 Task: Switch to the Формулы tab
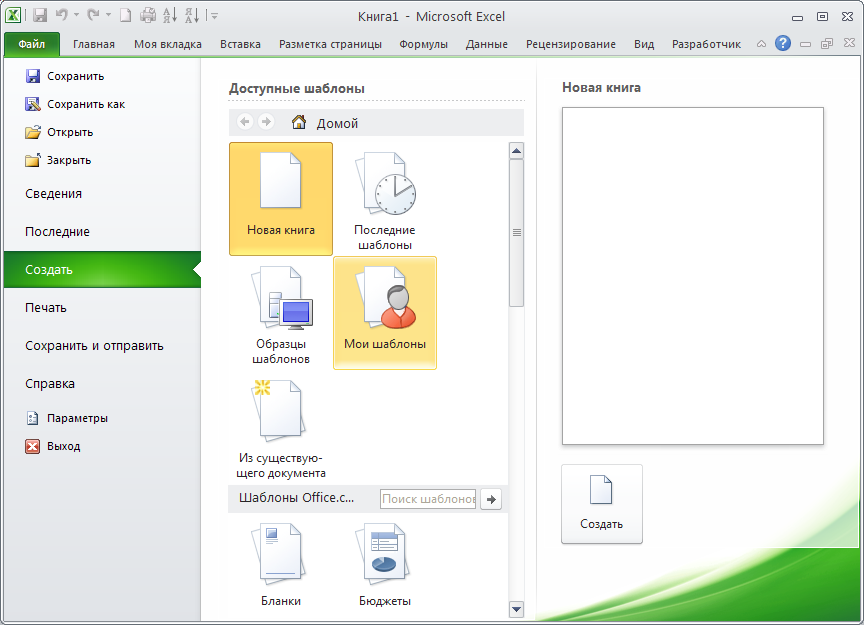pyautogui.click(x=423, y=44)
